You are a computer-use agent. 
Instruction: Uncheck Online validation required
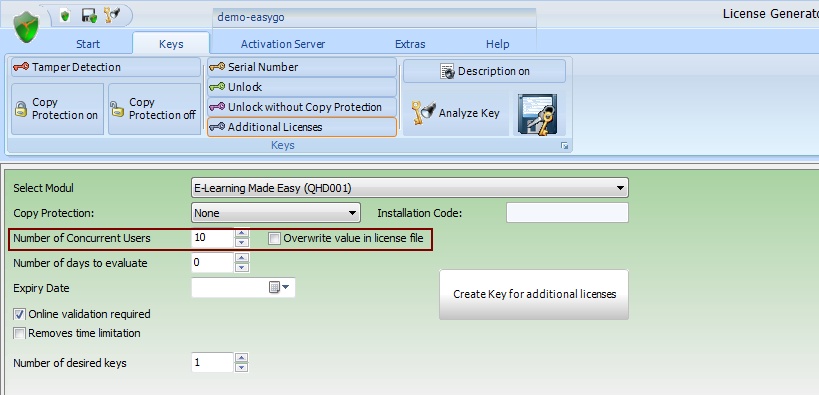[19, 314]
